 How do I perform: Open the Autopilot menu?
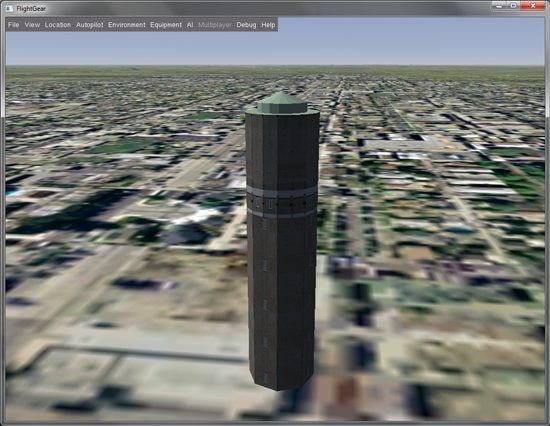click(x=90, y=25)
